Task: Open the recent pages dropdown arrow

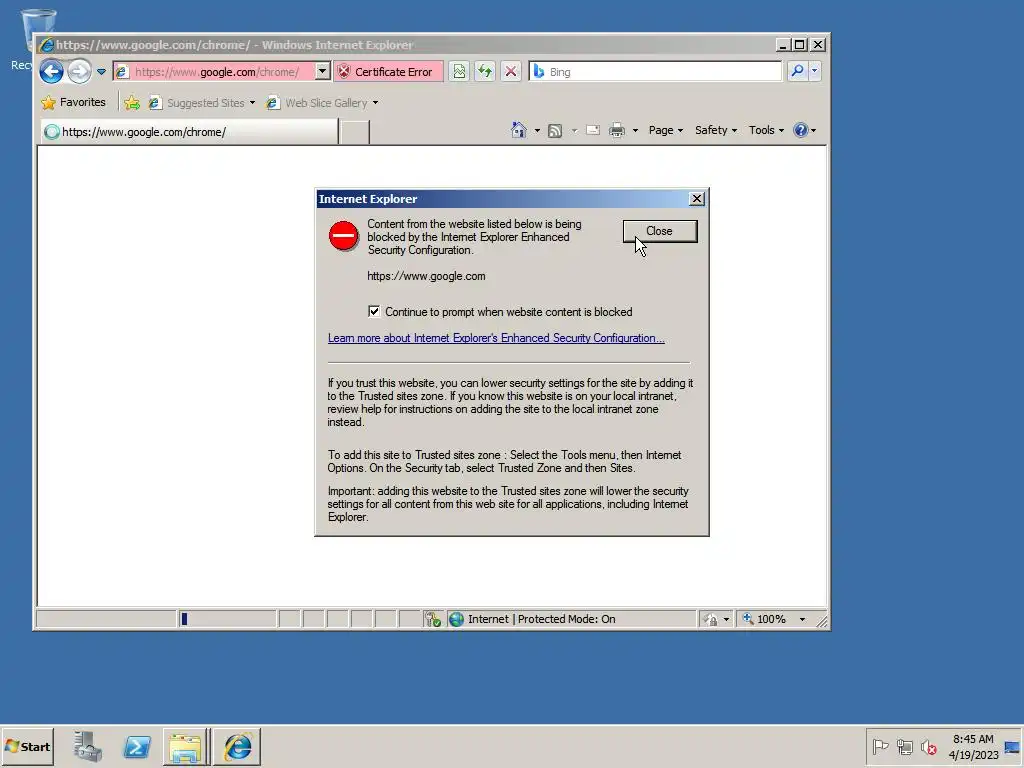Action: tap(101, 72)
